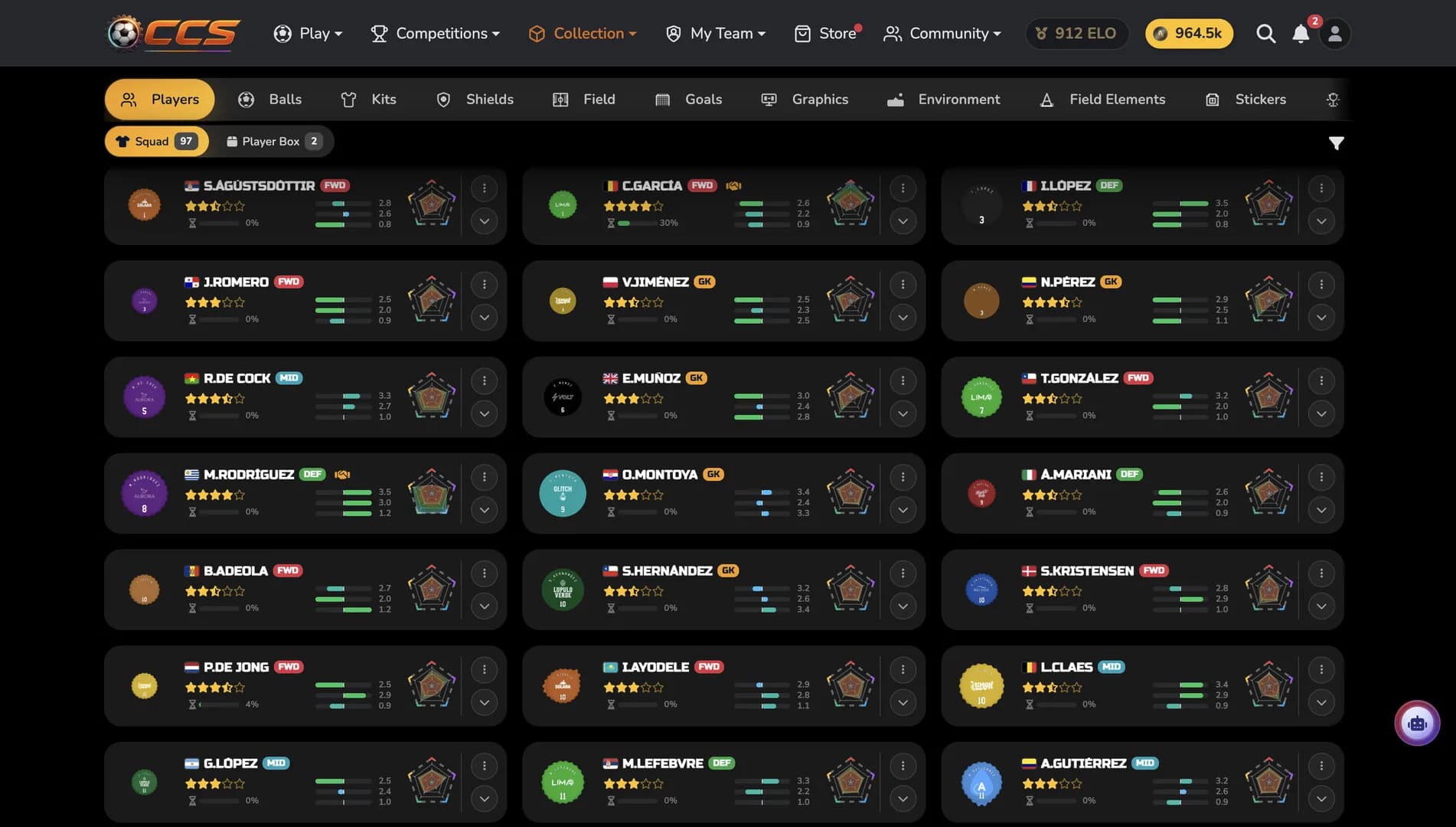The image size is (1456, 827).
Task: Click the CCS logo
Action: click(174, 33)
